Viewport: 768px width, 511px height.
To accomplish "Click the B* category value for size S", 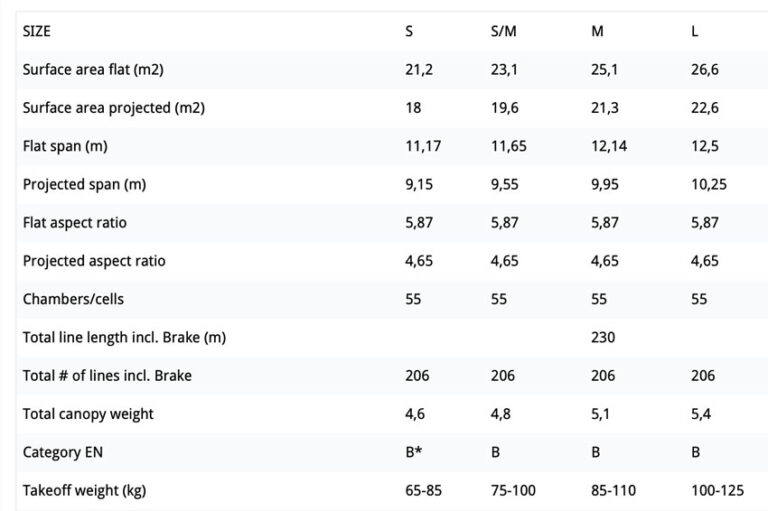I will 414,452.
